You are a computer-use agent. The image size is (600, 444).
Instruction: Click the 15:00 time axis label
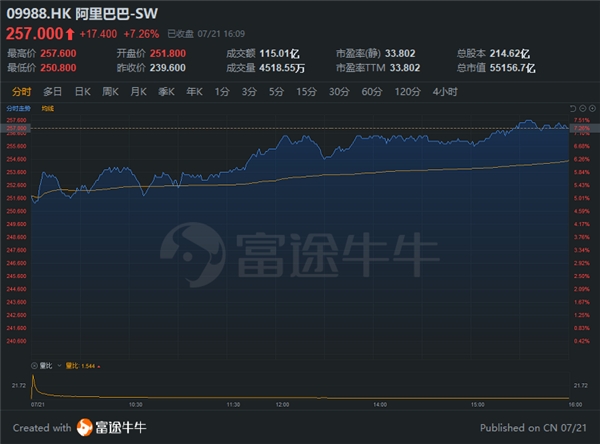pos(478,405)
